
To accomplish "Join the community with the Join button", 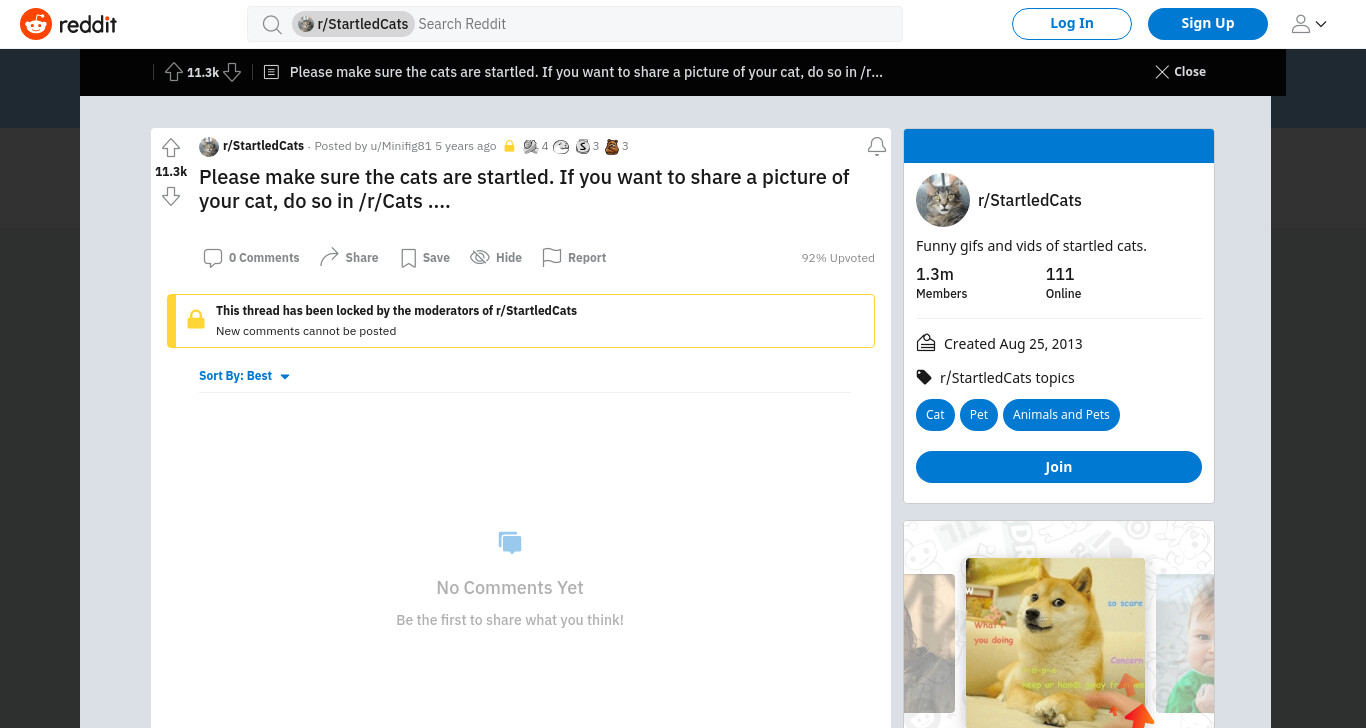I will pyautogui.click(x=1059, y=467).
